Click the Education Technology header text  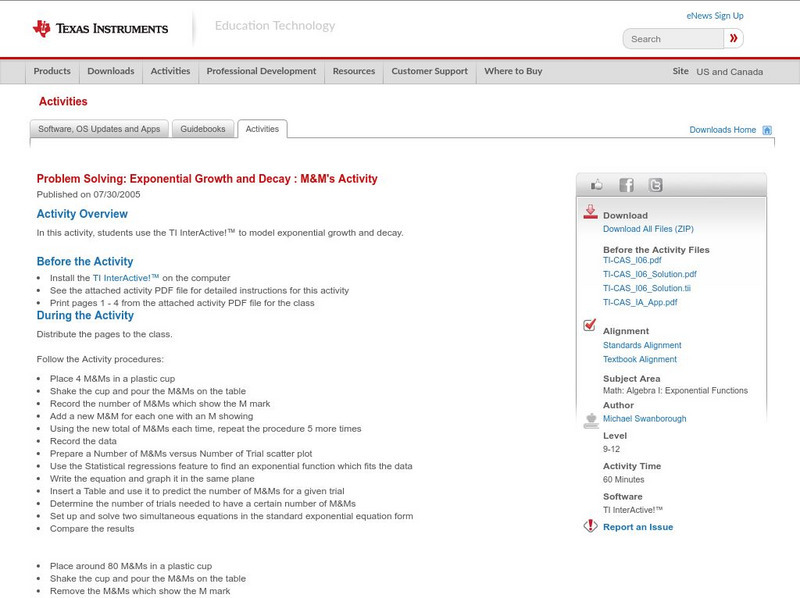275,26
